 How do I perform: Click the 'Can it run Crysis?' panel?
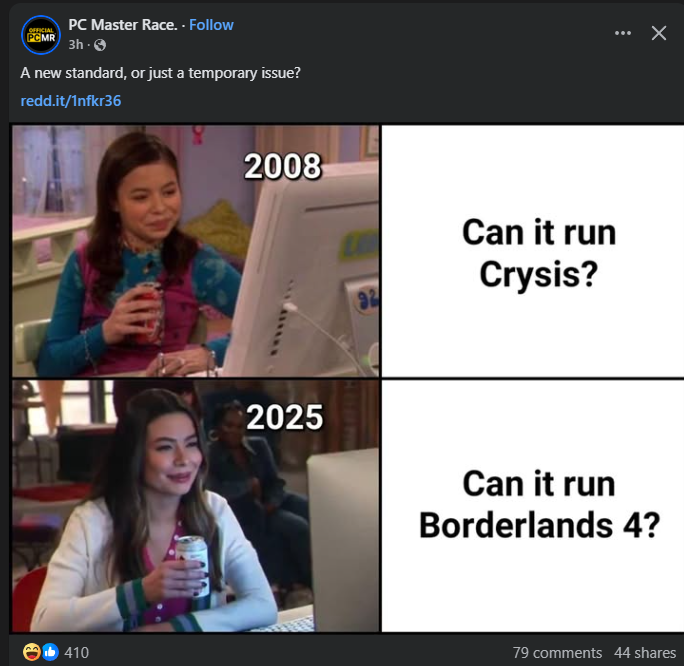click(533, 251)
